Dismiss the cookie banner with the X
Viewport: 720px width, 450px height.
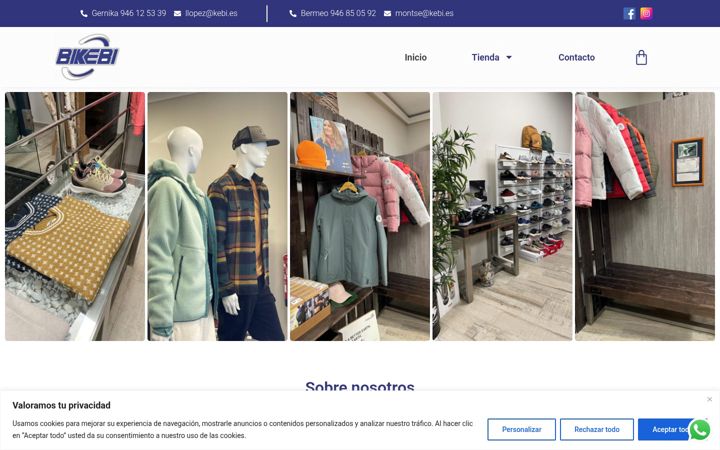click(x=709, y=399)
